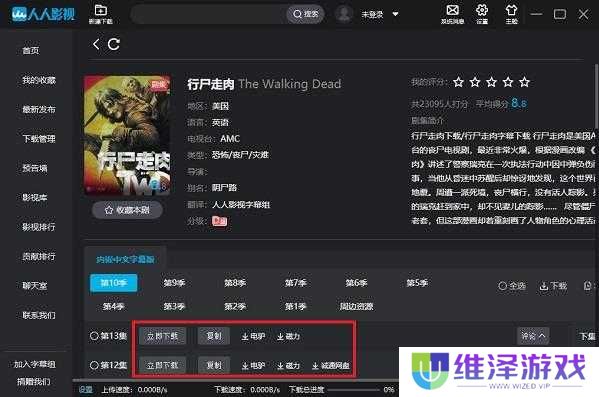599x397 pixels.
Task: Open 我的收藏 in the sidebar
Action: coord(39,80)
